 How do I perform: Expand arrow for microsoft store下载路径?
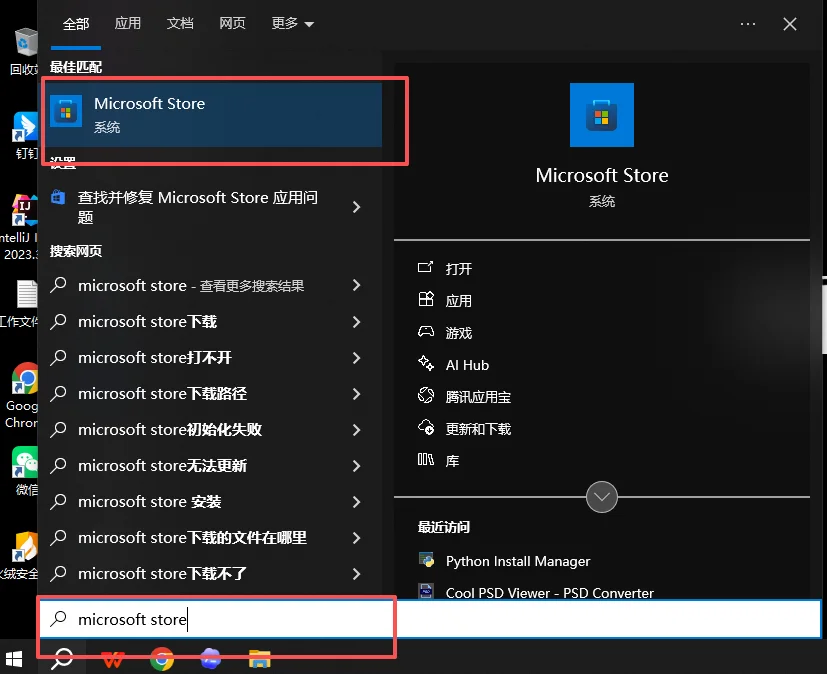click(357, 393)
